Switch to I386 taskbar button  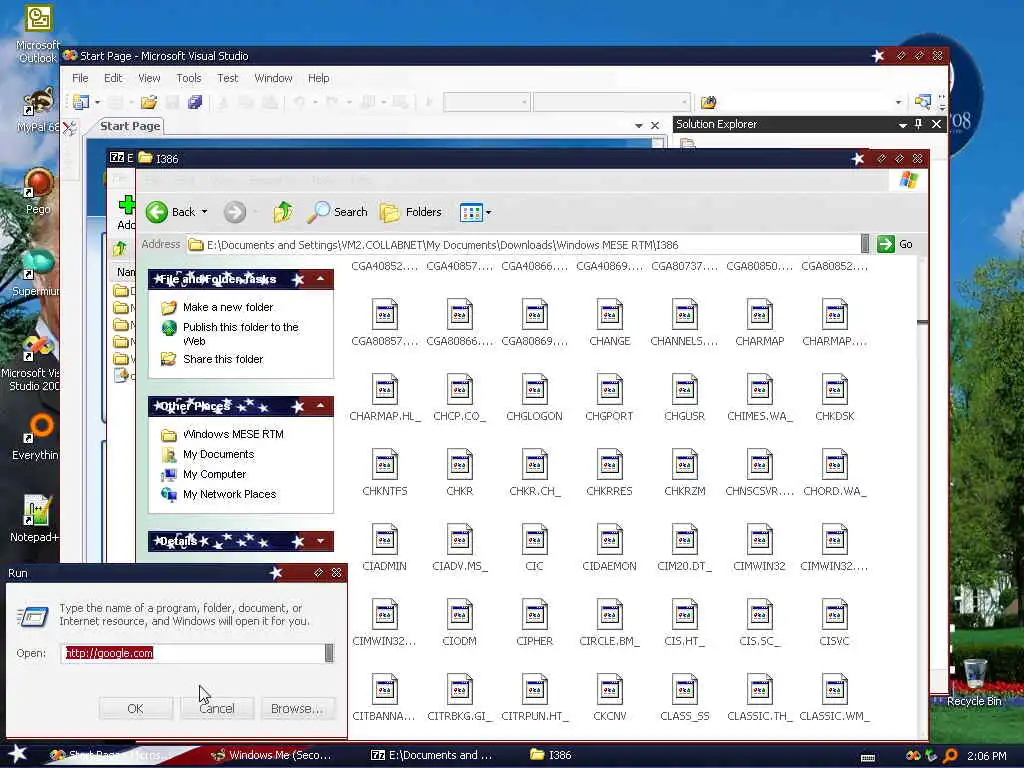(x=552, y=755)
